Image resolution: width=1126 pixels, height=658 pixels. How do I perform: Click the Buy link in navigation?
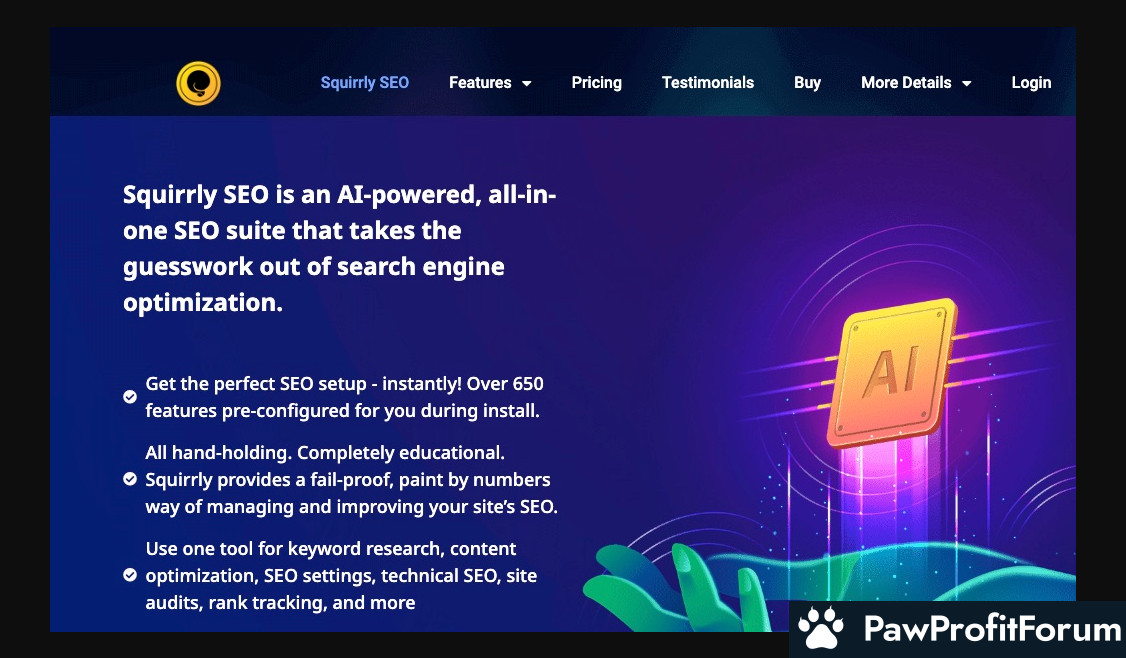click(807, 83)
